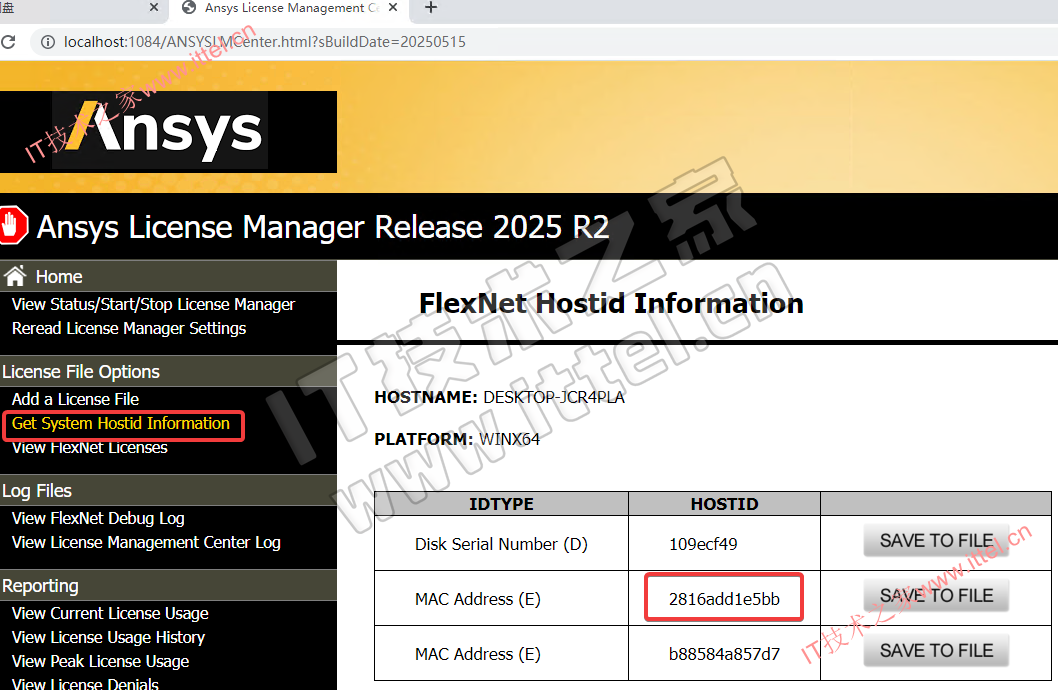
Task: Open View FlexNet Debug Log
Action: point(98,518)
